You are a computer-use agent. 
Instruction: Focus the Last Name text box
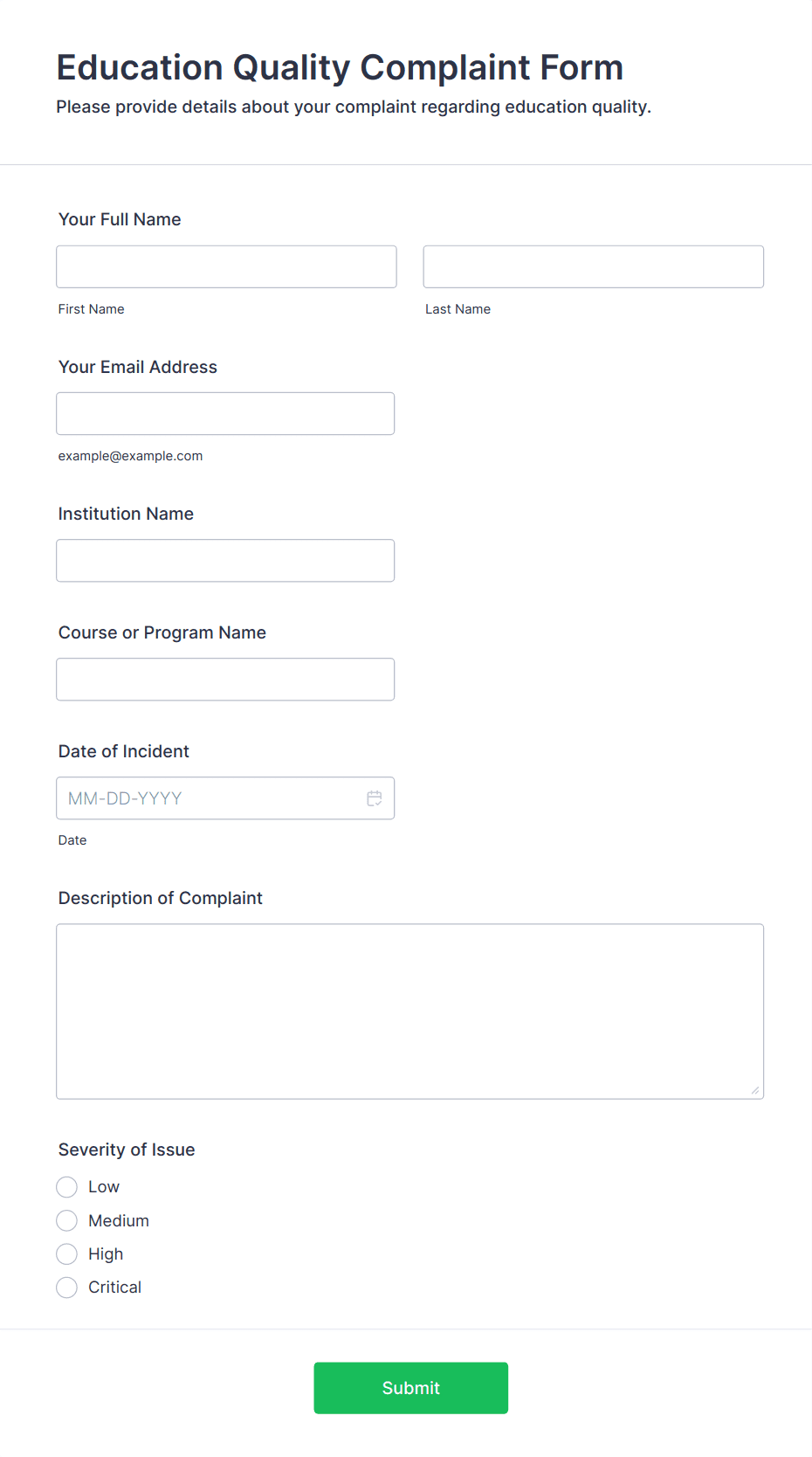(x=593, y=266)
